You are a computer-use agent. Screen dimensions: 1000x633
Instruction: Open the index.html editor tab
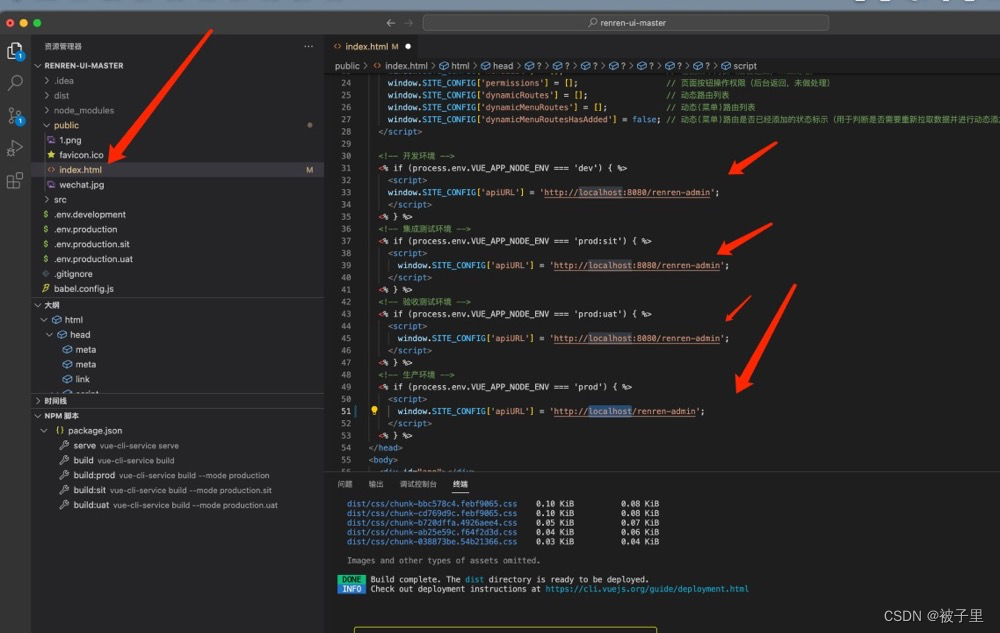372,47
